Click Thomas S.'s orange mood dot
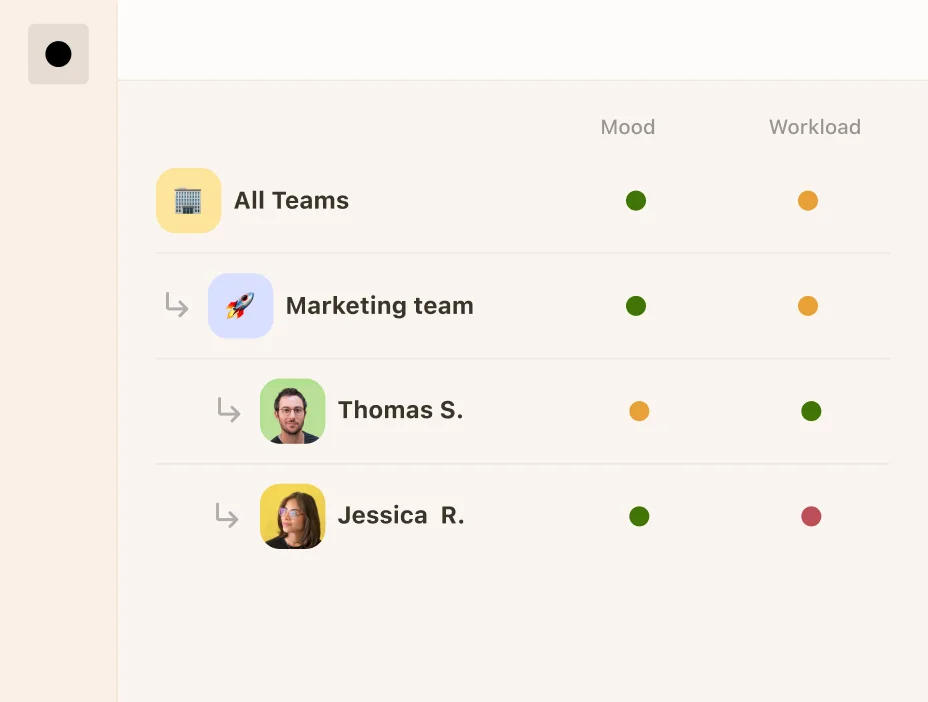 [640, 411]
